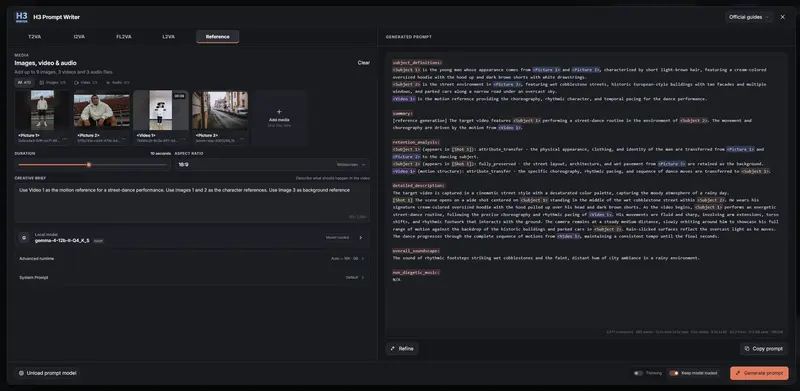Viewport: 800px width, 391px height.
Task: Click the summary heading in generated prompt
Action: point(403,113)
